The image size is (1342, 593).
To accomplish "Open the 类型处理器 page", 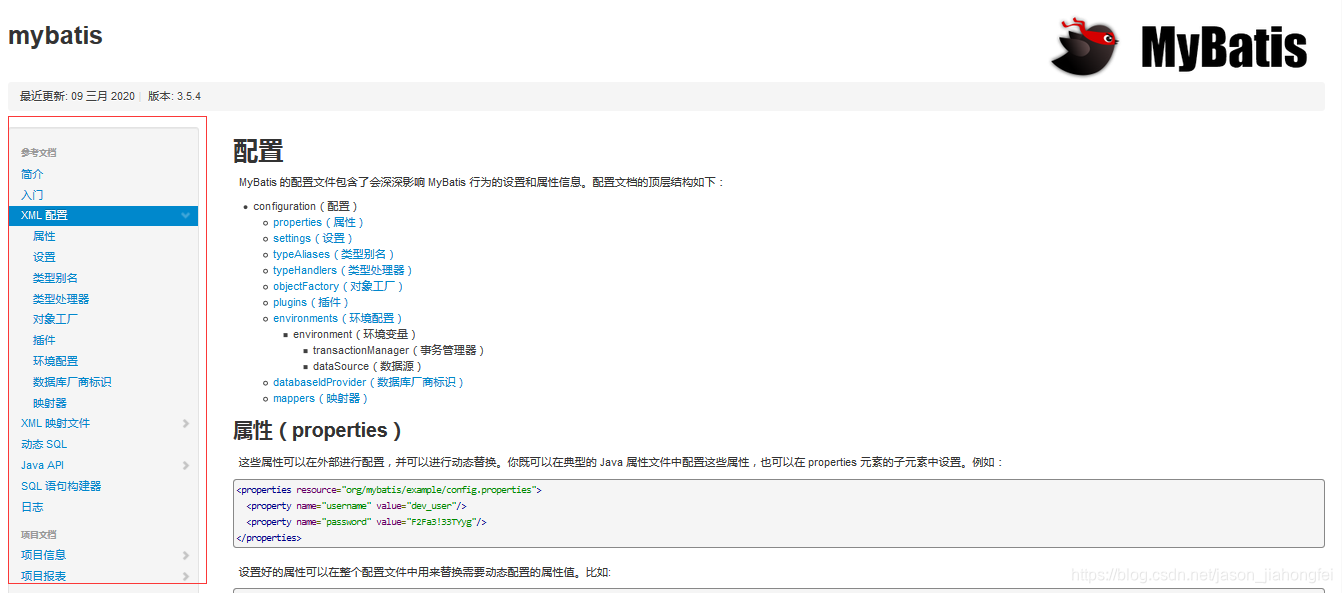I will point(62,298).
